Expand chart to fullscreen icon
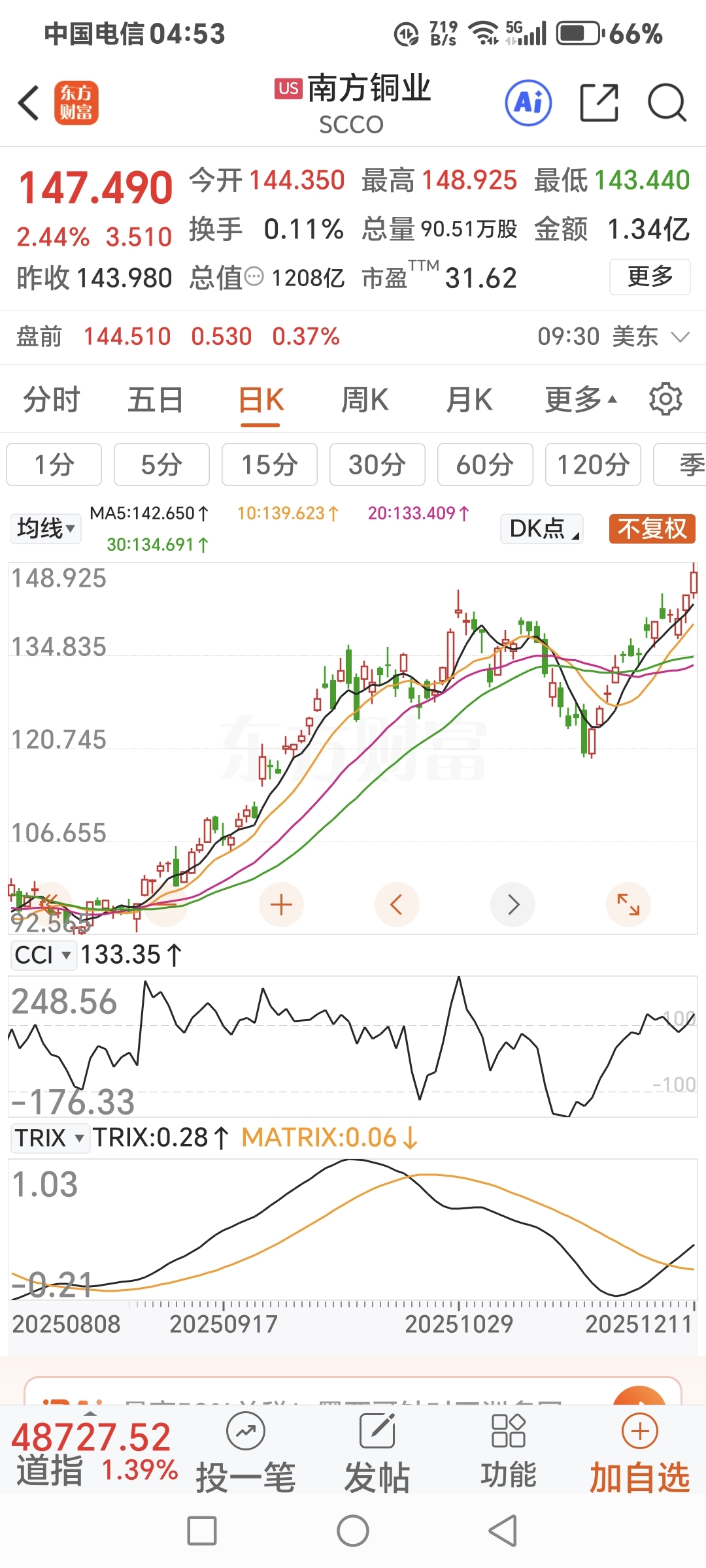This screenshot has width=706, height=1568. pos(628,905)
